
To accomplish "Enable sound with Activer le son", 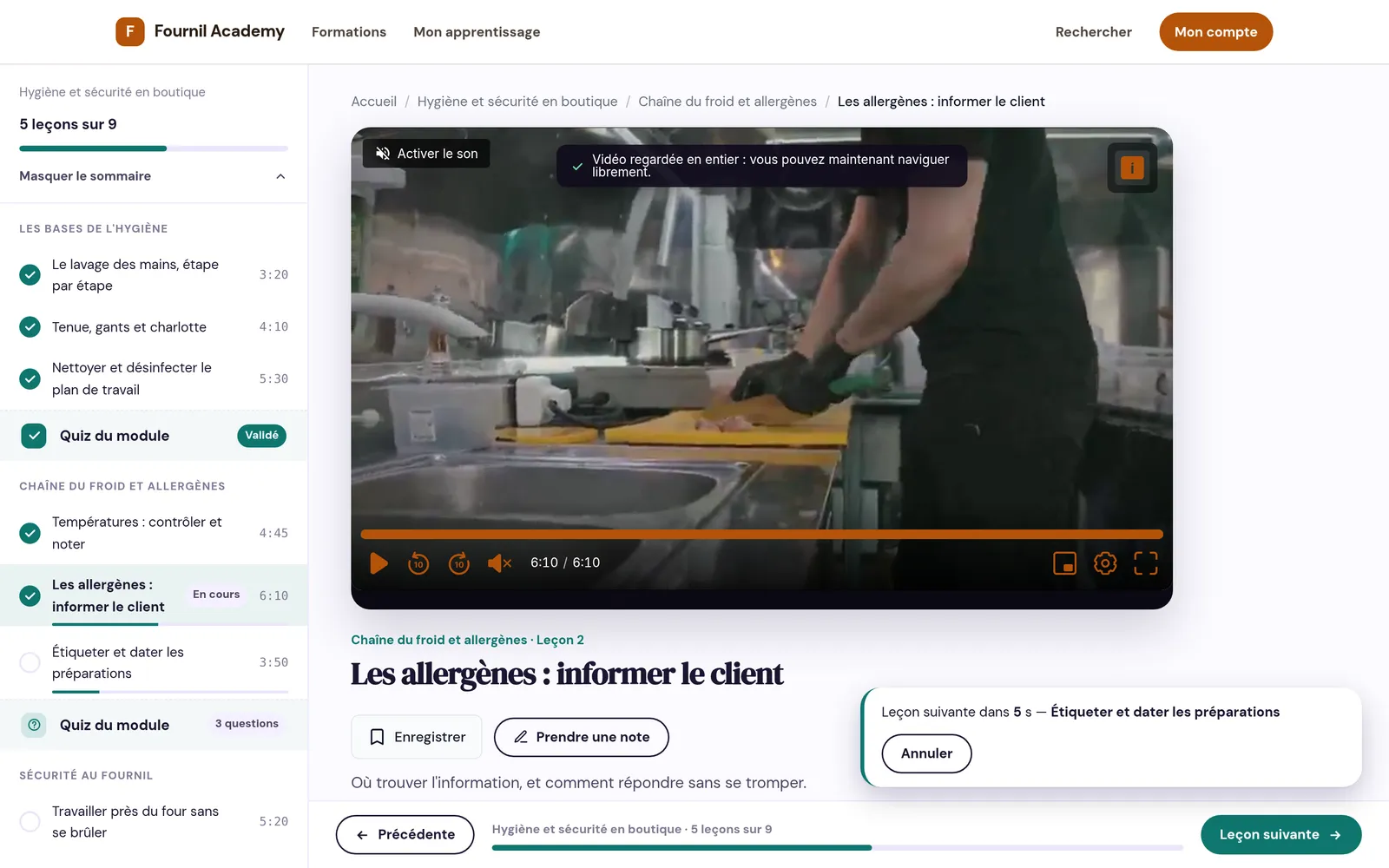I will coord(426,154).
